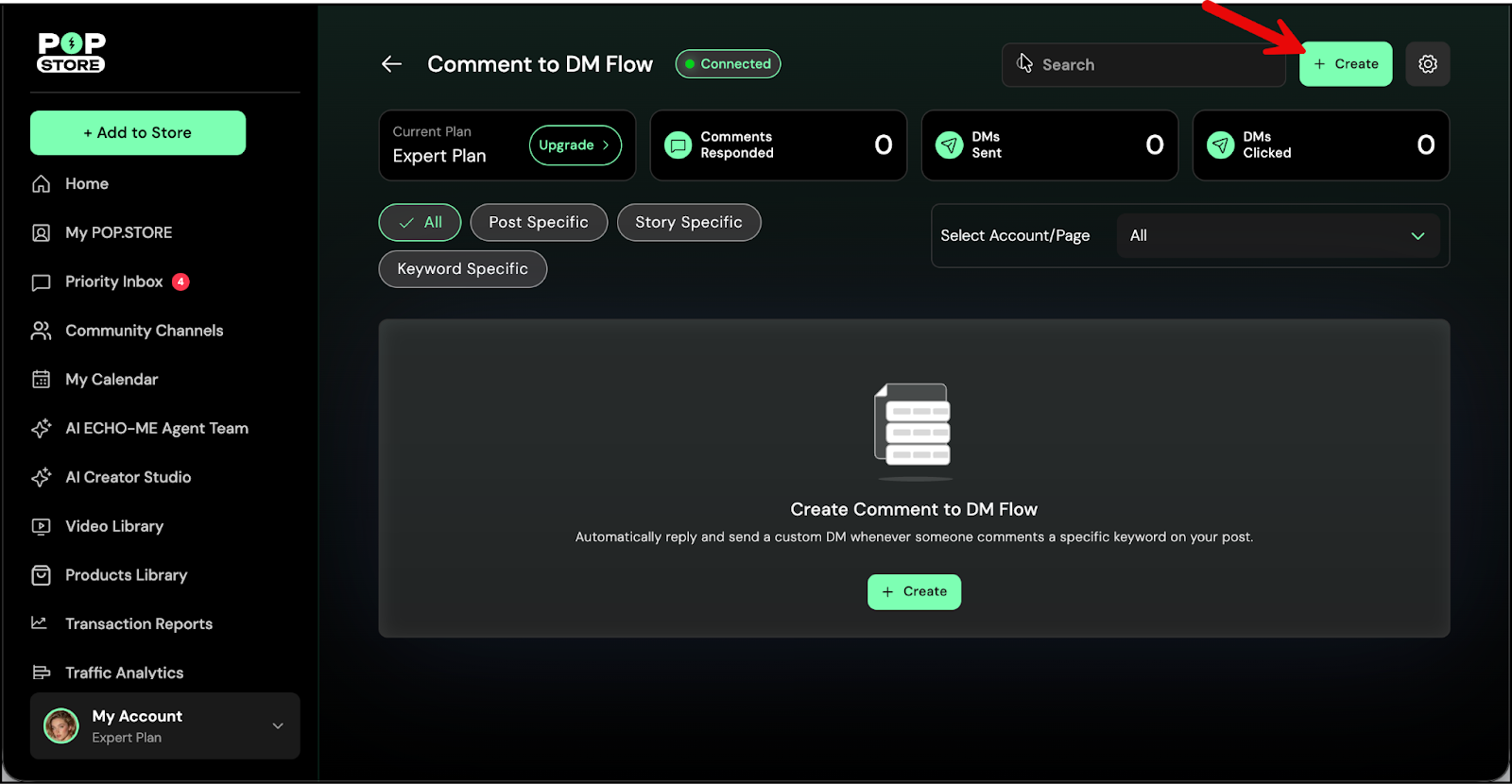
Task: Open the Select Account/Page dropdown
Action: pyautogui.click(x=1278, y=236)
